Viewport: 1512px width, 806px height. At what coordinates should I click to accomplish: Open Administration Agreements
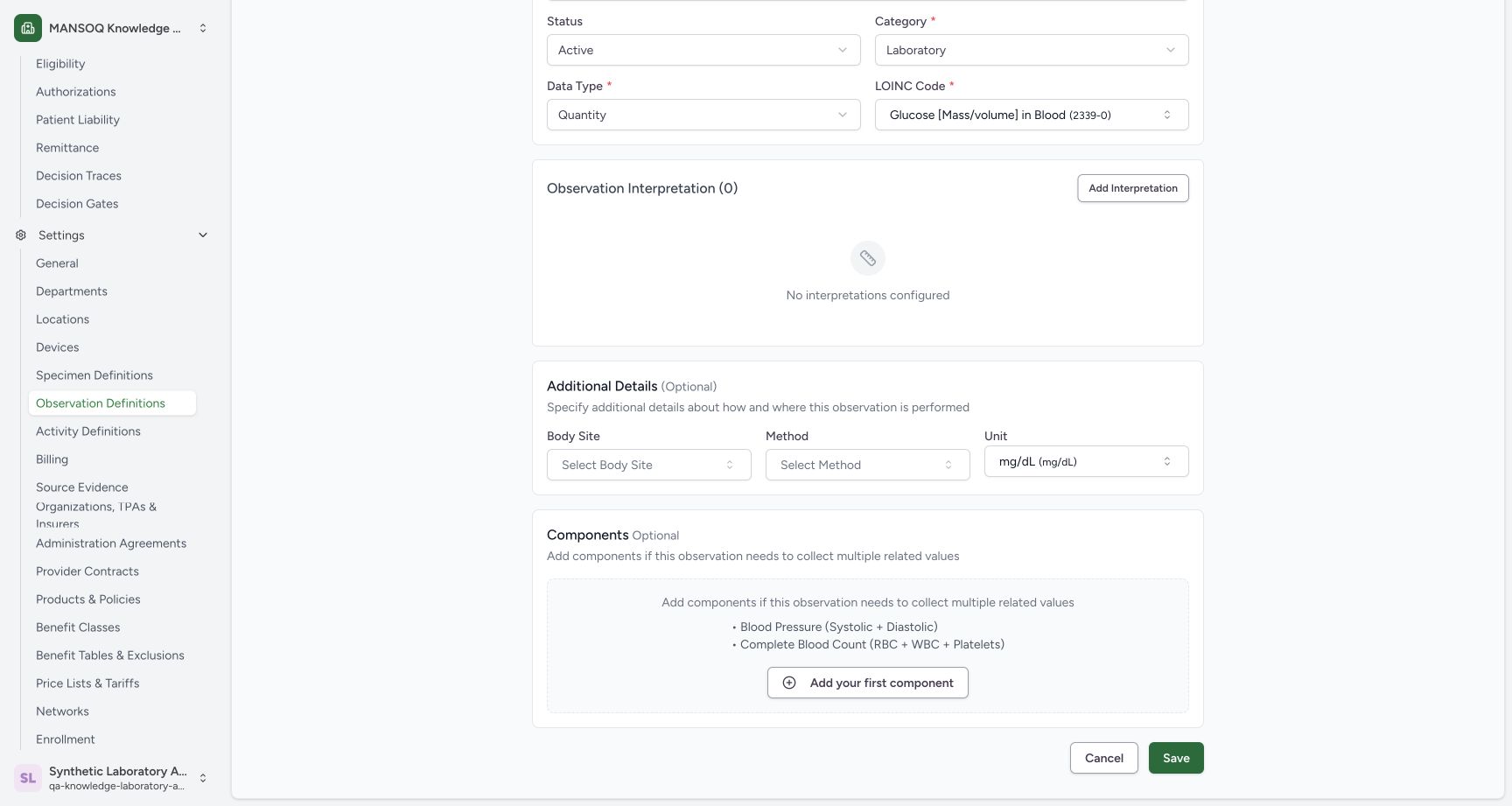click(111, 543)
